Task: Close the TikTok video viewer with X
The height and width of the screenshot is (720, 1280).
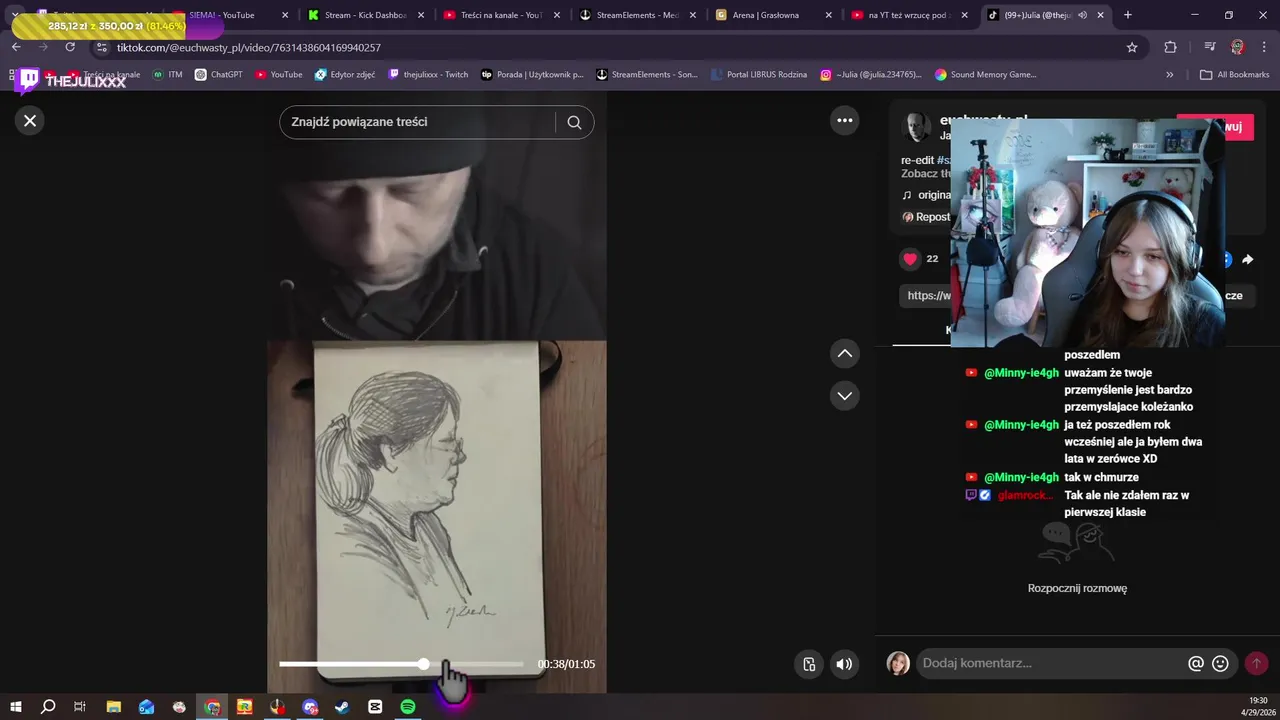Action: tap(30, 121)
